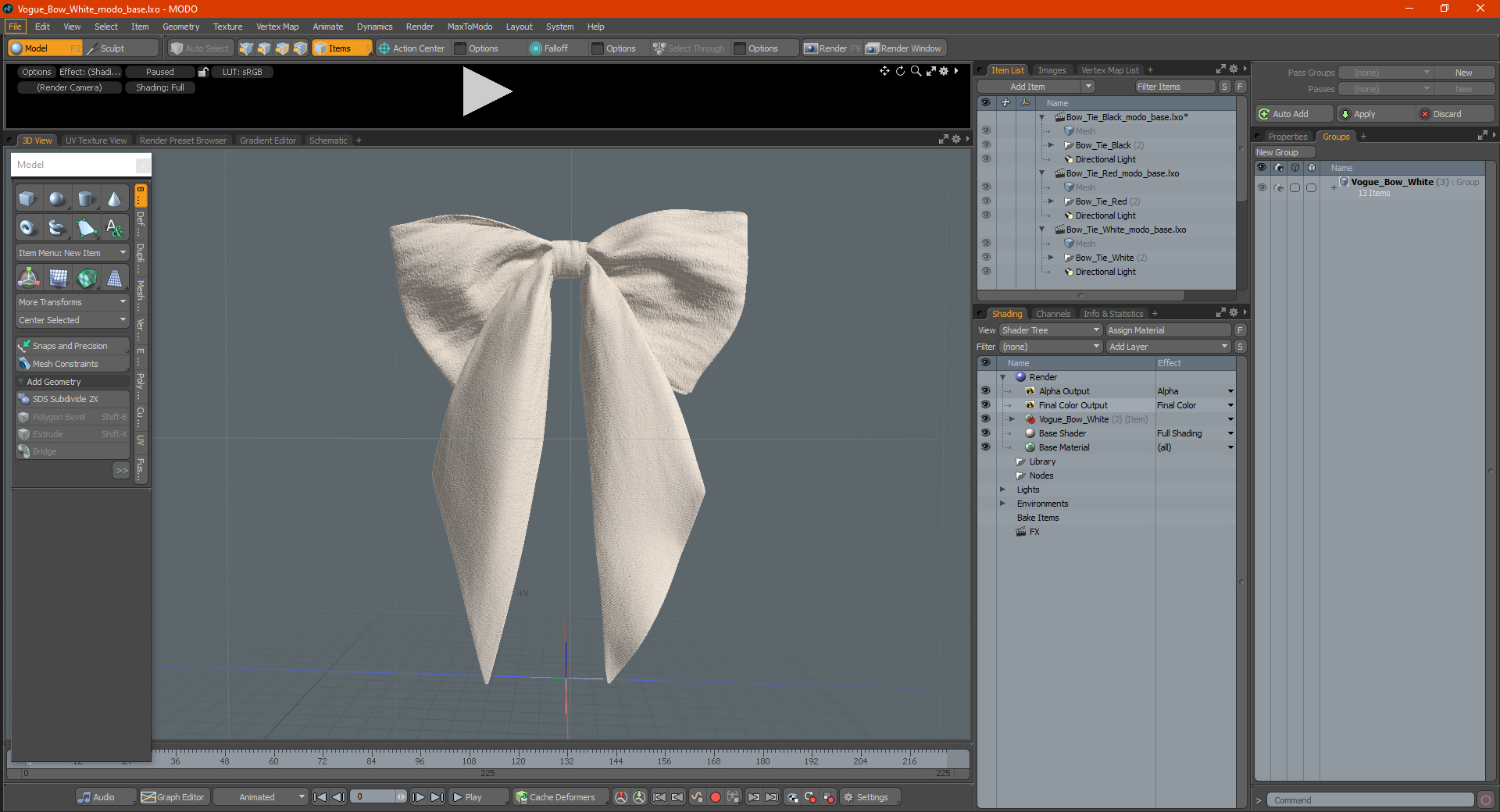
Task: Open the Geometry menu
Action: pyautogui.click(x=180, y=27)
